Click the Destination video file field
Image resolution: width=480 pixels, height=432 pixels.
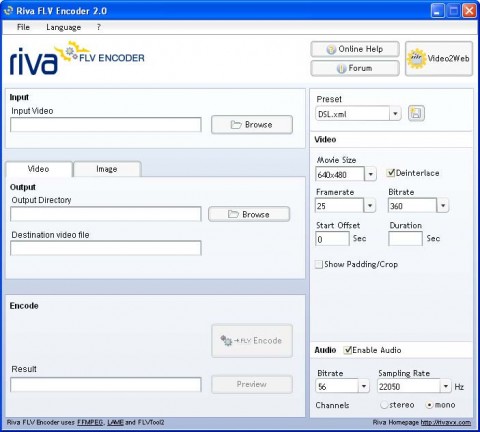point(106,248)
